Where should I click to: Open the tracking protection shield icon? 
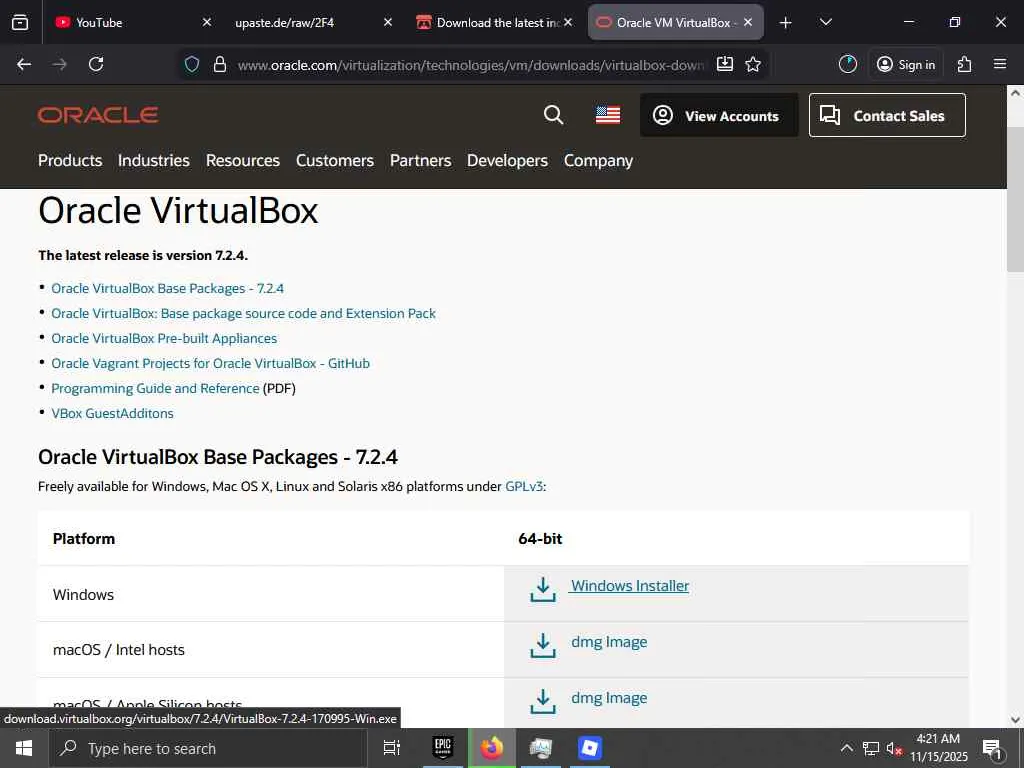point(191,64)
